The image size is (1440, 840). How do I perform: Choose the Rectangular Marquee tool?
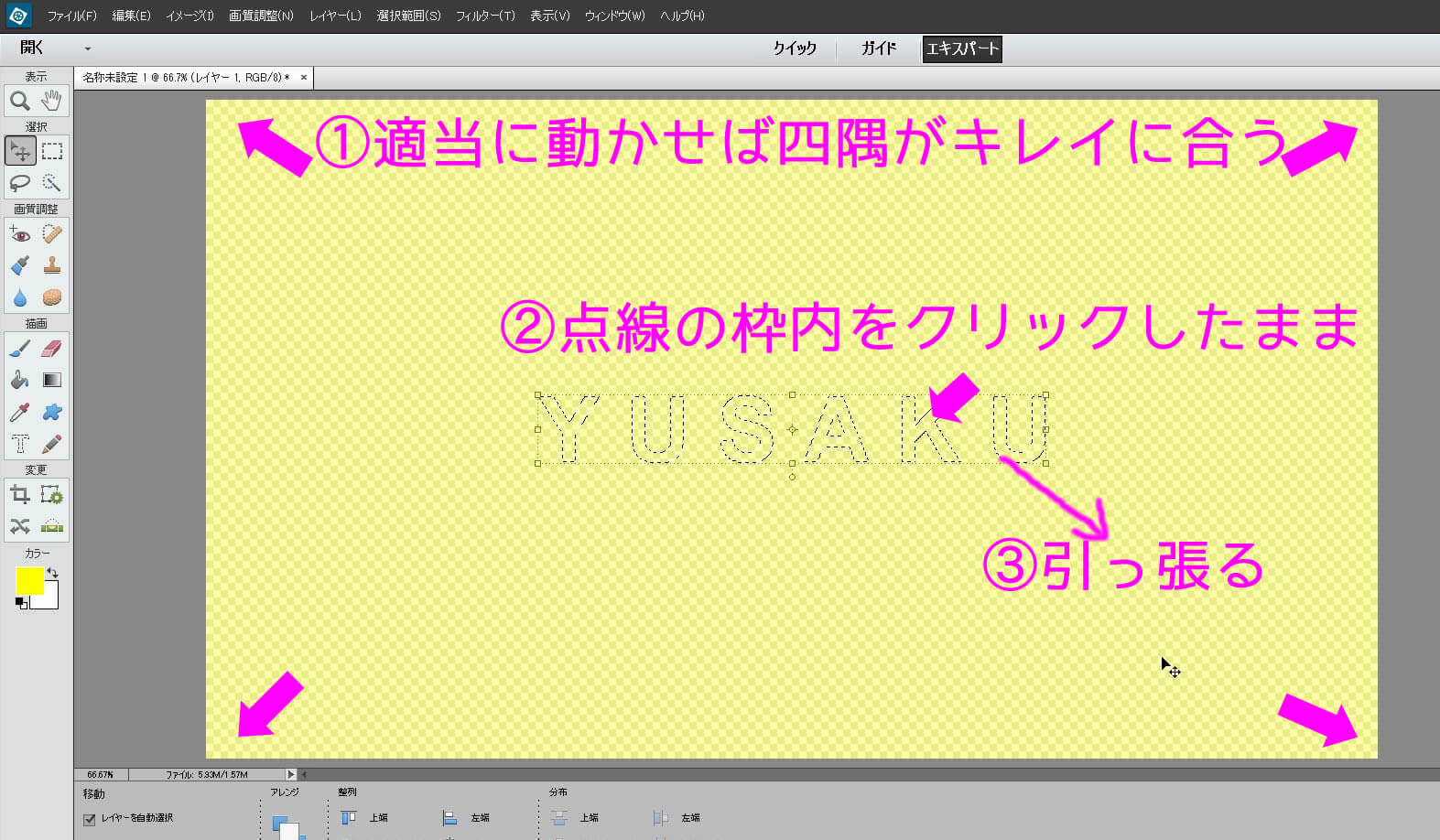(52, 151)
